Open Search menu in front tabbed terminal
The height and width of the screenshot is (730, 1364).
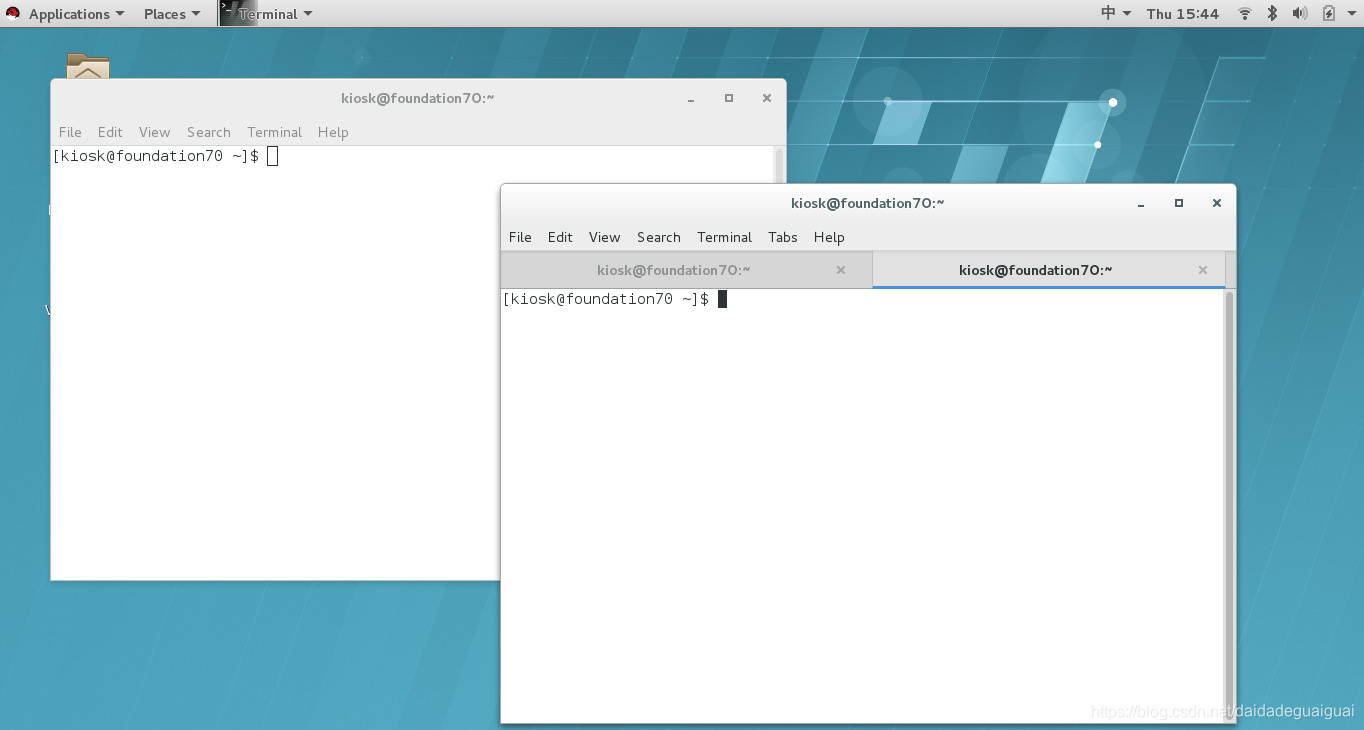tap(659, 237)
